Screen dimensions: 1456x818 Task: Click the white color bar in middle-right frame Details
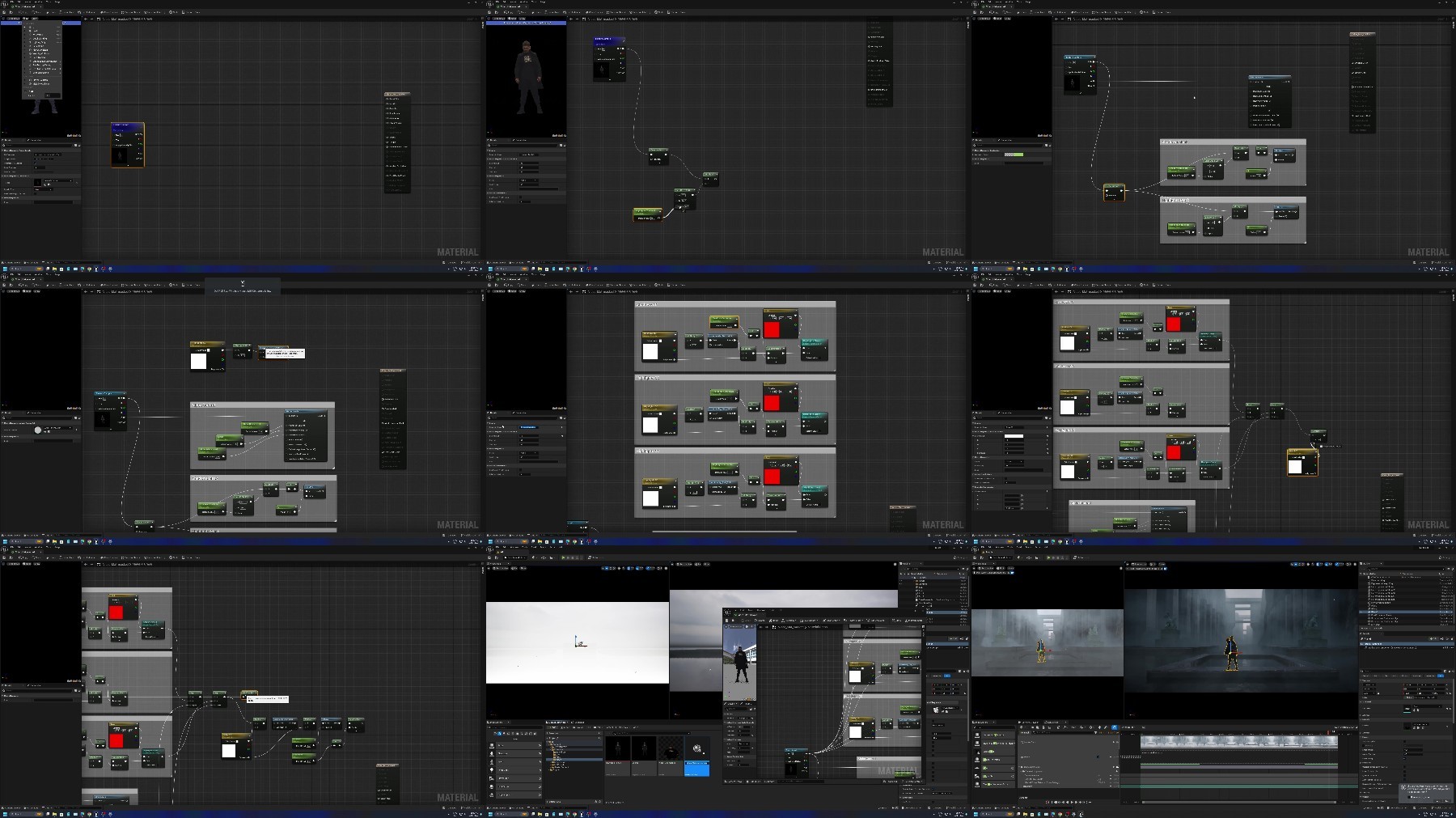[x=1014, y=435]
